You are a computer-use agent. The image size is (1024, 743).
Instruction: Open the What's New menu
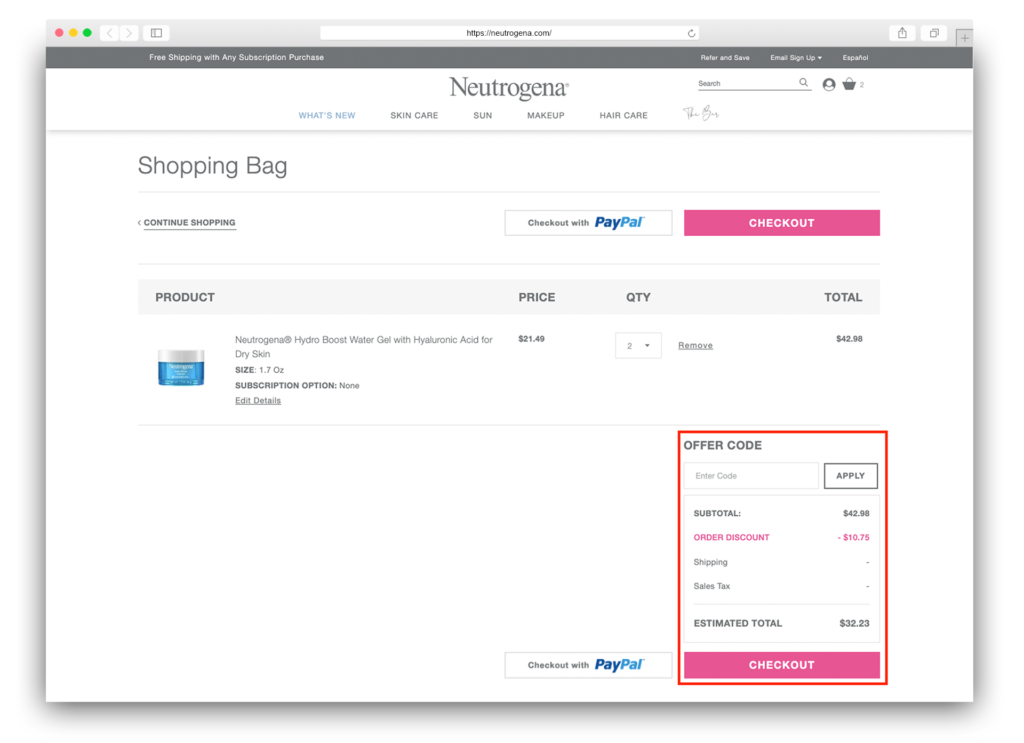point(327,116)
